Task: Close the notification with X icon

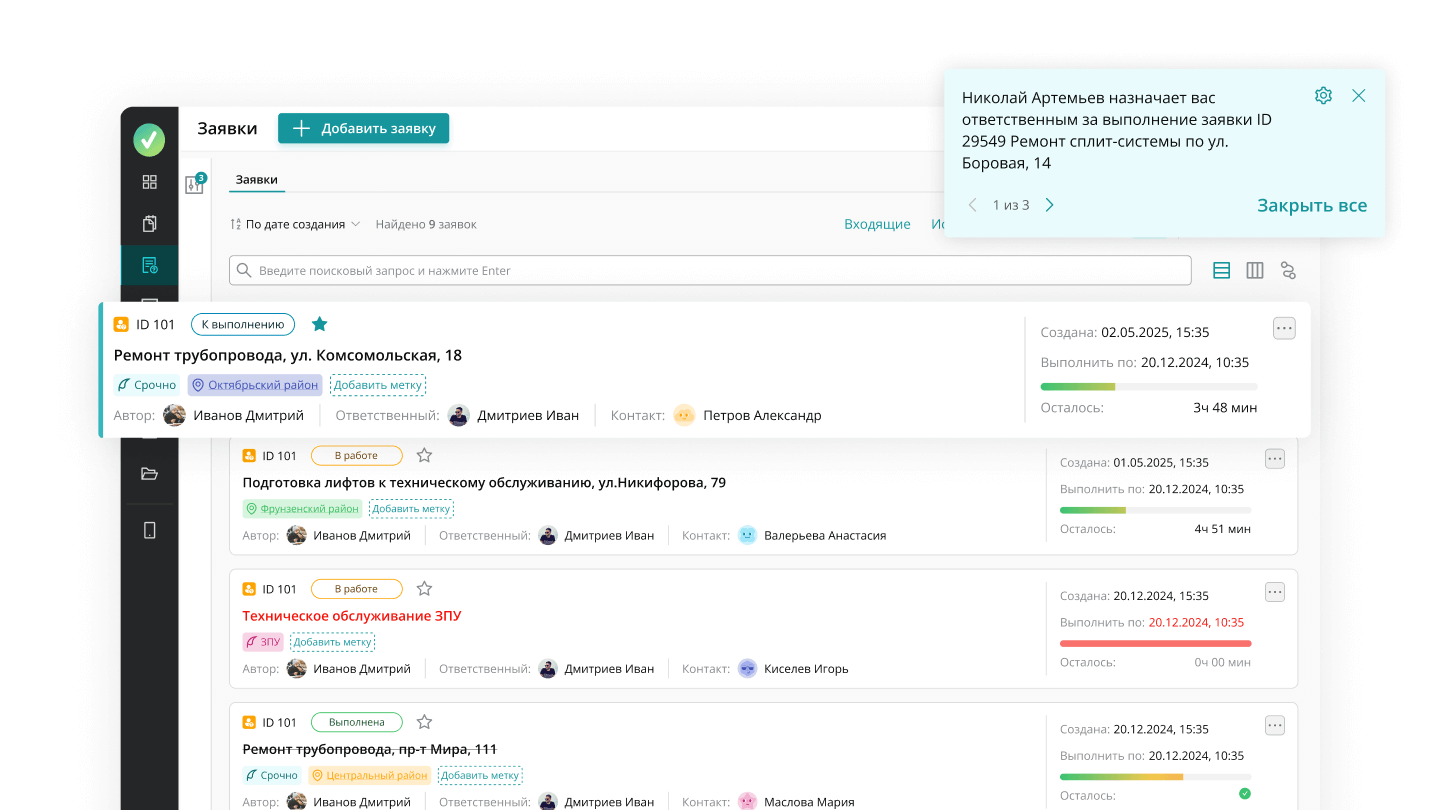Action: (1358, 96)
